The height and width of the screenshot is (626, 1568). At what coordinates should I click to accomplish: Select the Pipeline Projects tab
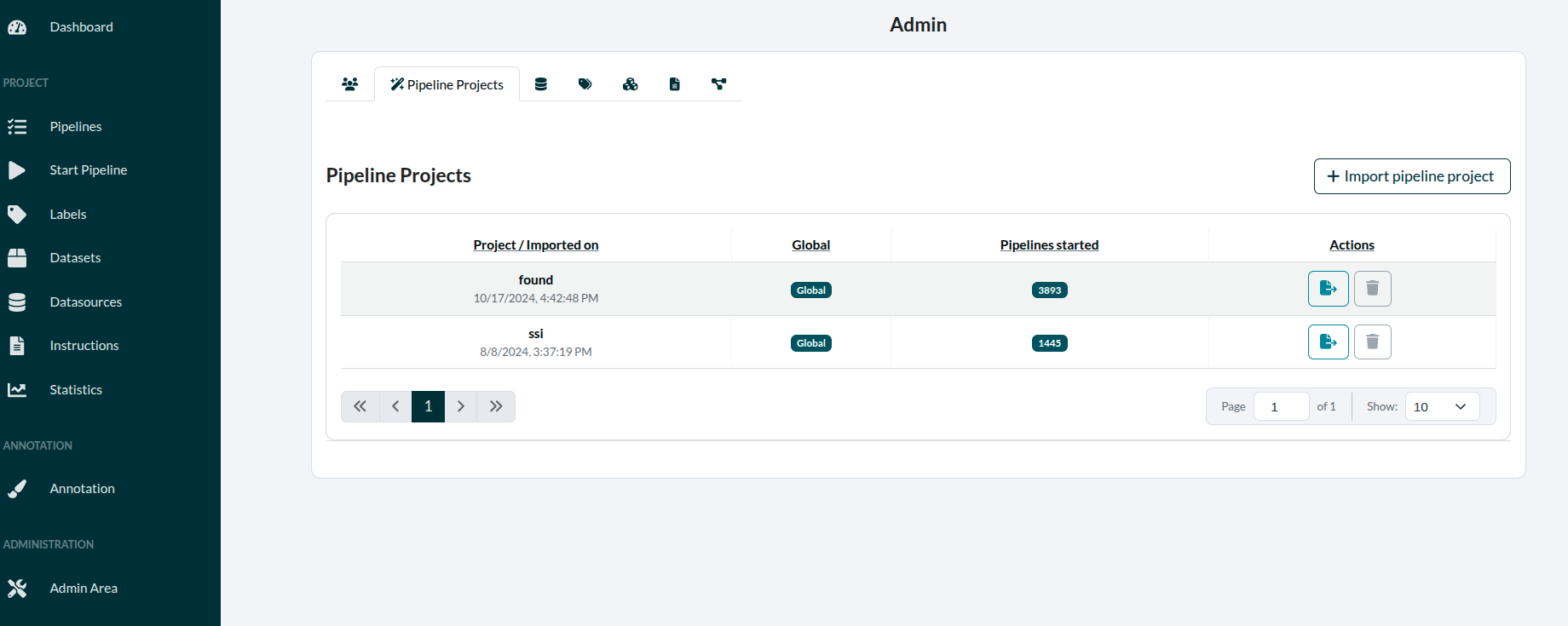click(x=447, y=84)
